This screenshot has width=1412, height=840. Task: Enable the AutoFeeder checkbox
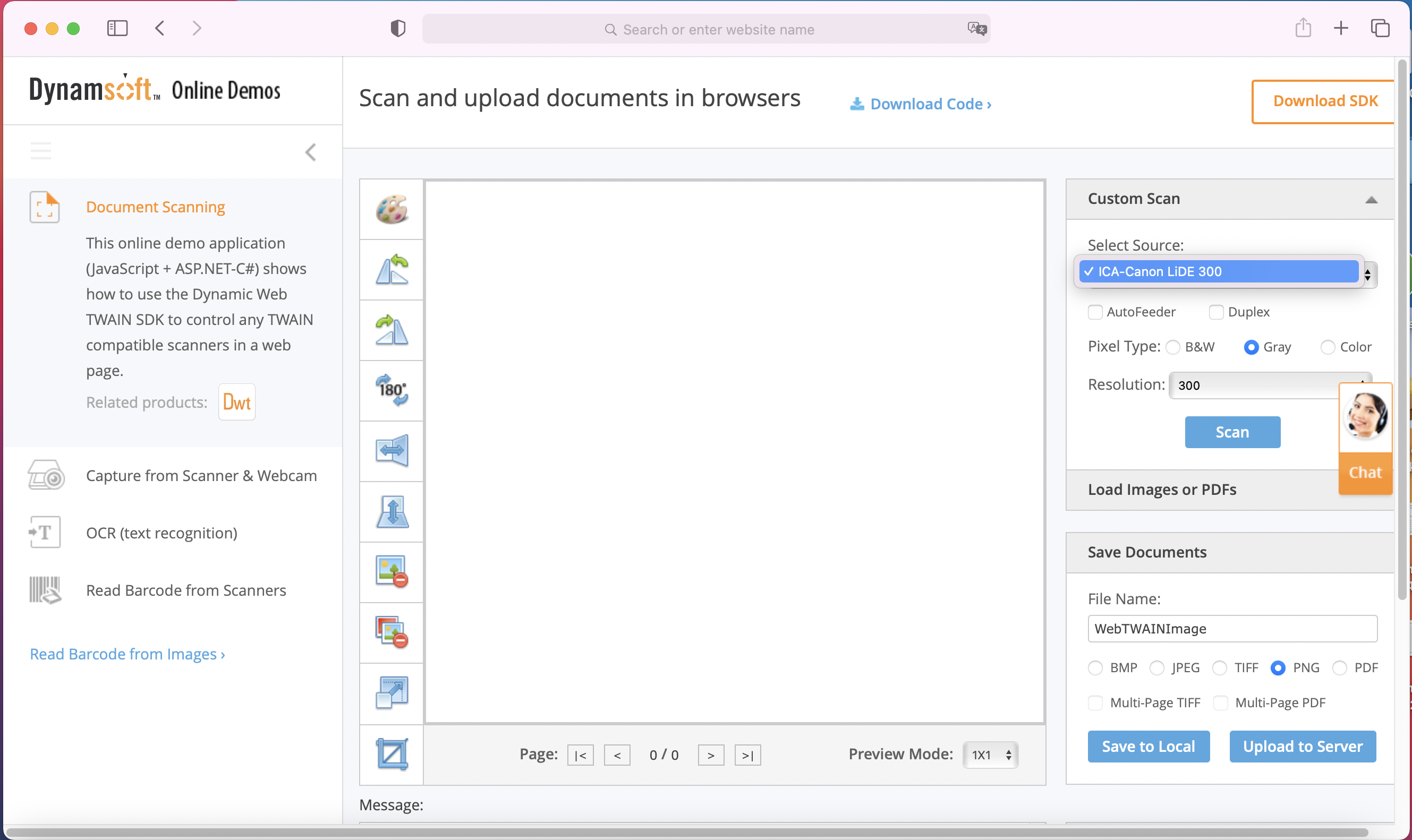pyautogui.click(x=1095, y=312)
